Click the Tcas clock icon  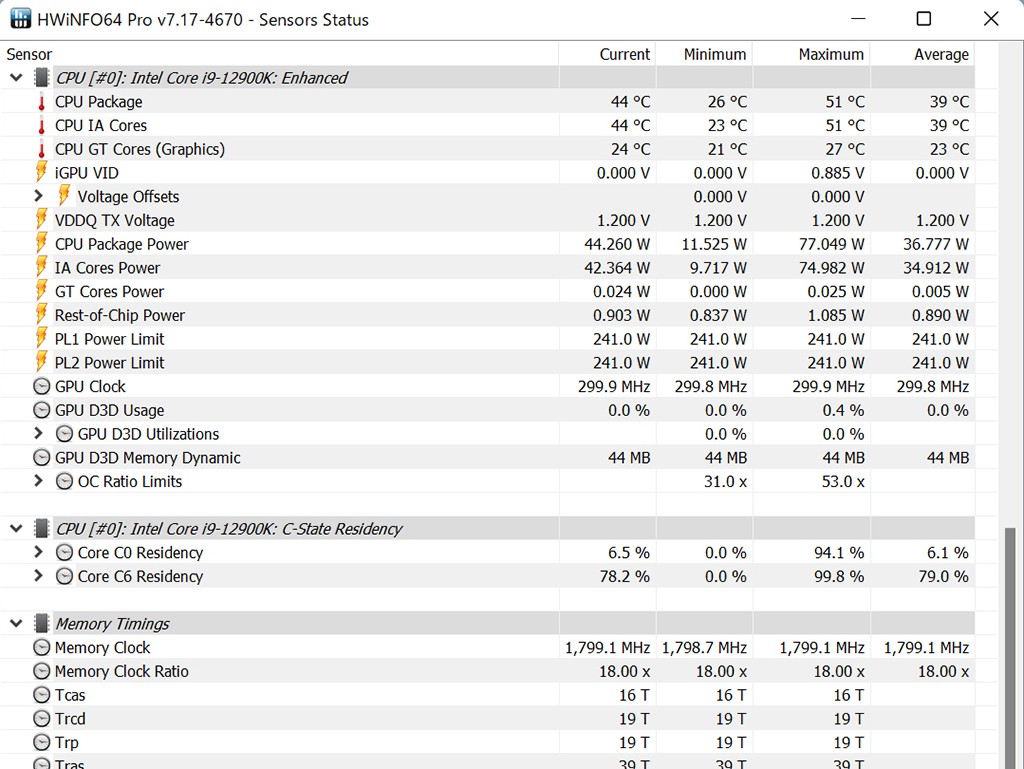[42, 695]
